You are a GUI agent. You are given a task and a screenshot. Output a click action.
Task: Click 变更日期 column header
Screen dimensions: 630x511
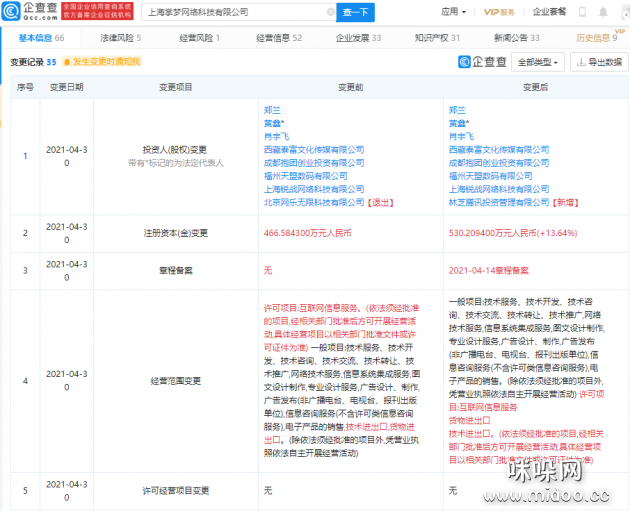67,87
